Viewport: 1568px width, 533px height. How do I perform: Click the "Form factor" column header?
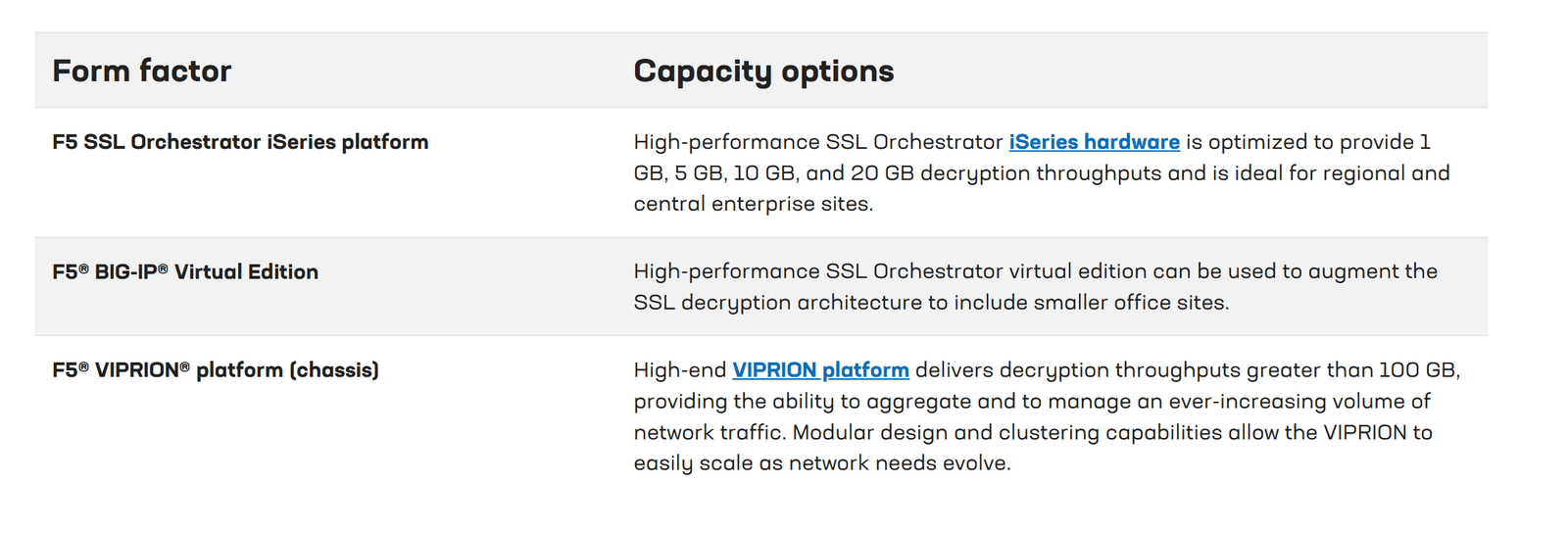tap(142, 71)
